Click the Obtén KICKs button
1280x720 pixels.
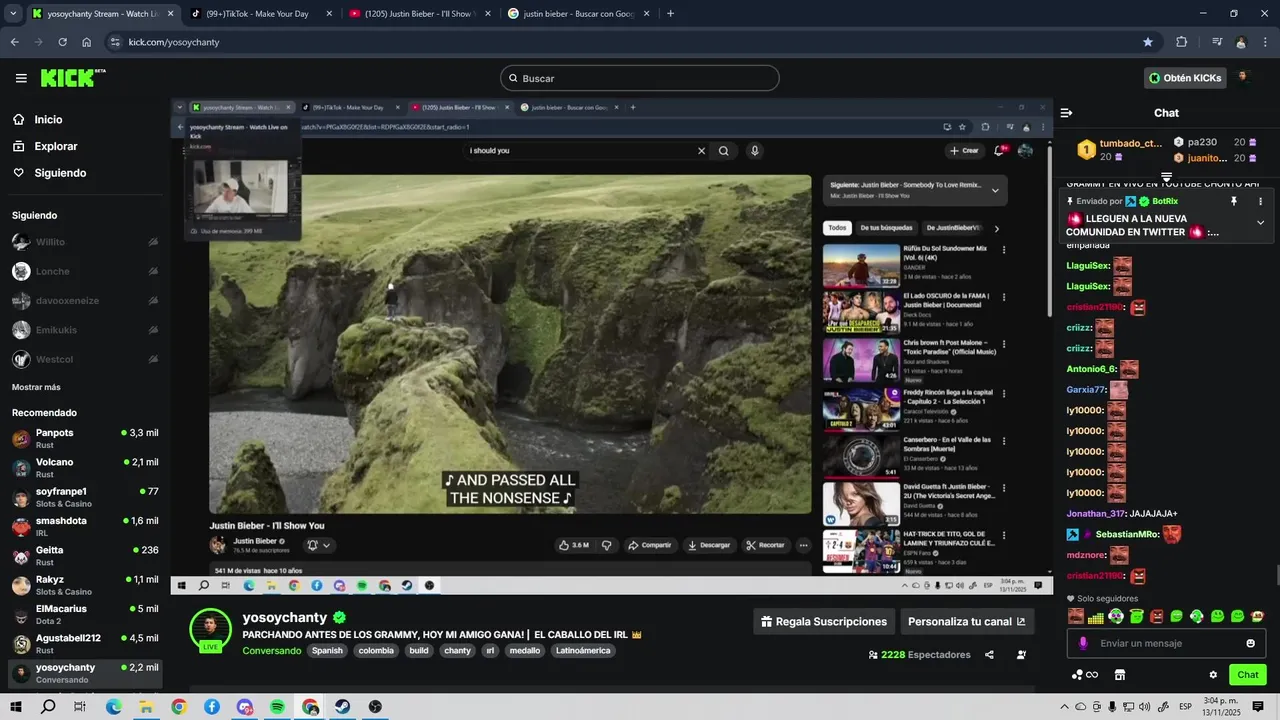click(x=1185, y=78)
